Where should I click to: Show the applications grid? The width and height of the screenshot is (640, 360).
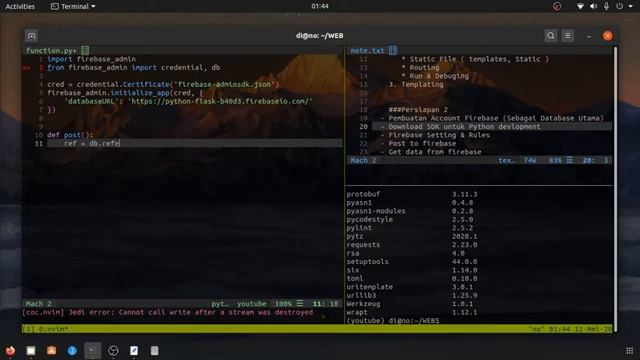[629, 351]
